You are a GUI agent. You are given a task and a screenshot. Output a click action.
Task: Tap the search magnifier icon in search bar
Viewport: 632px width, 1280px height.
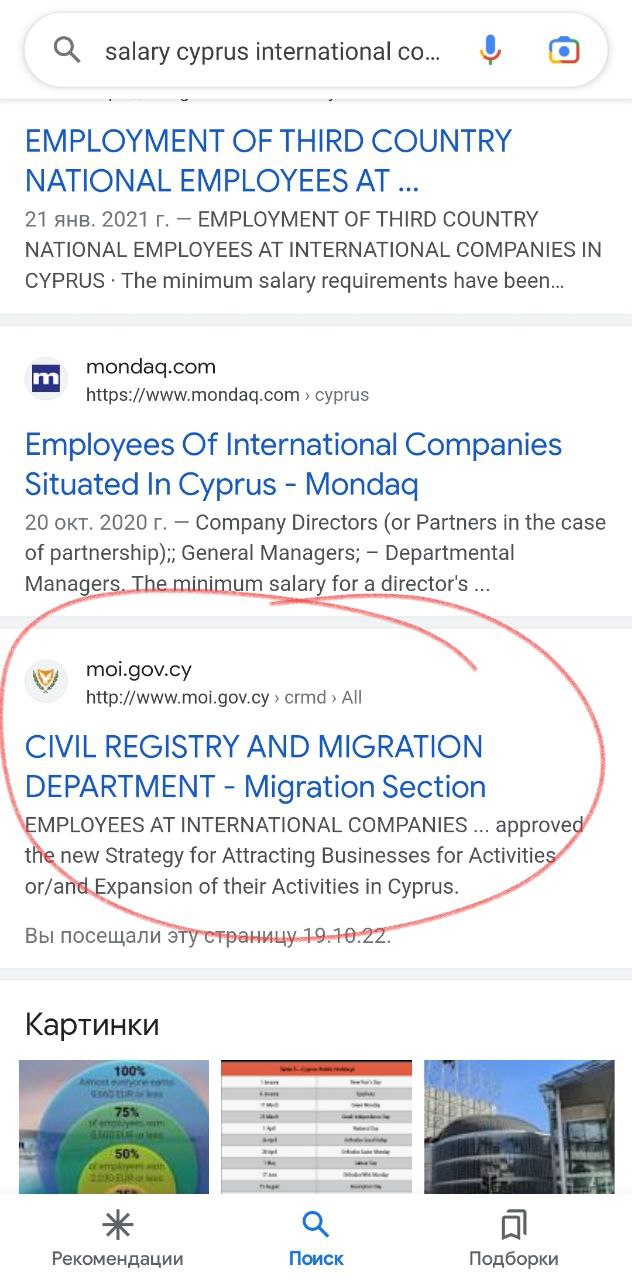pos(67,49)
